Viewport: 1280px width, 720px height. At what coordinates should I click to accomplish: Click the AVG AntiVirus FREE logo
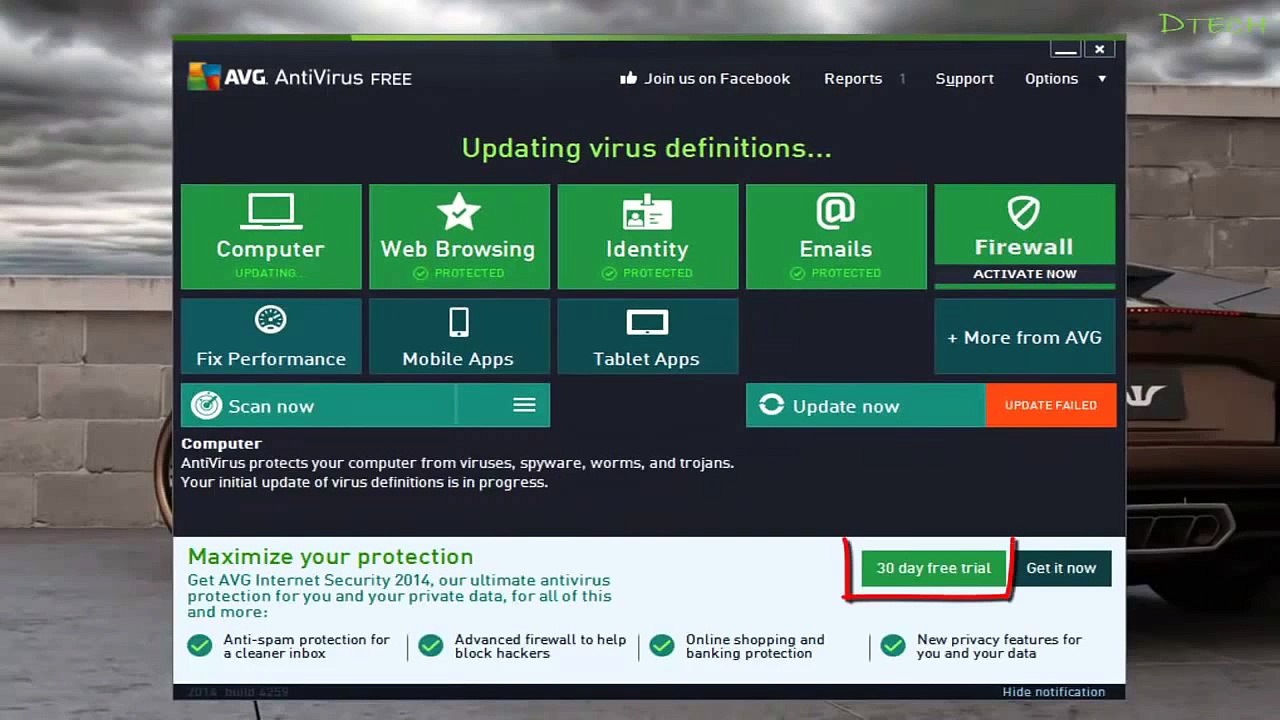tap(300, 77)
